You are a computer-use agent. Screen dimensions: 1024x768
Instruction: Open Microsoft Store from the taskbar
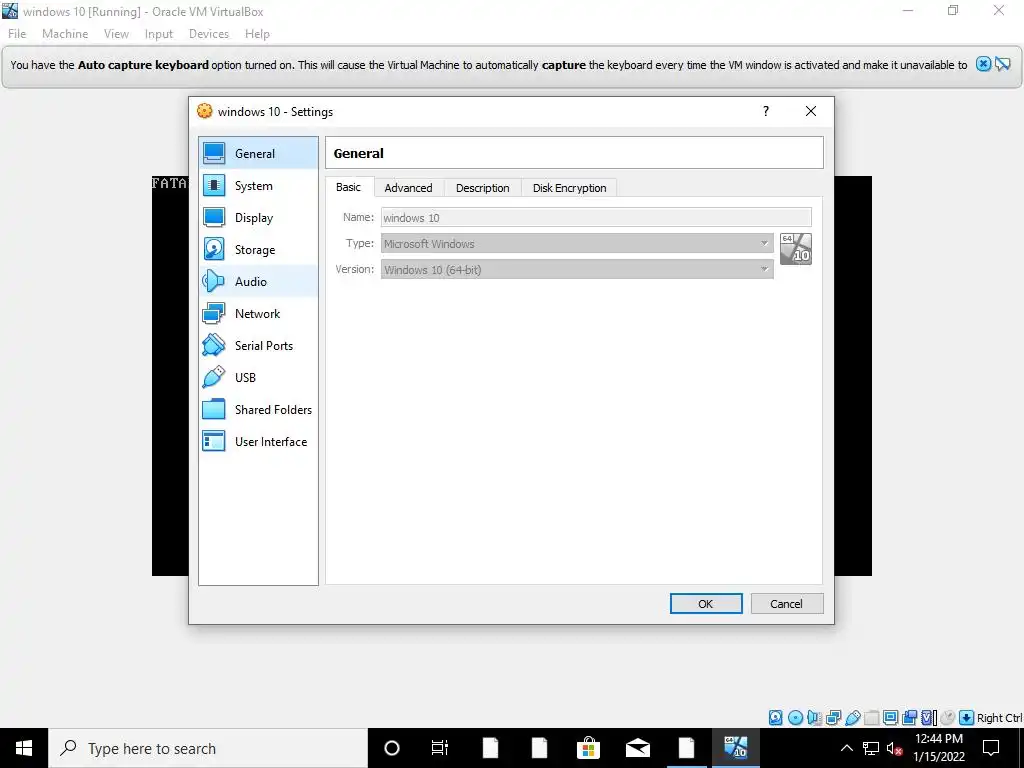[x=588, y=748]
